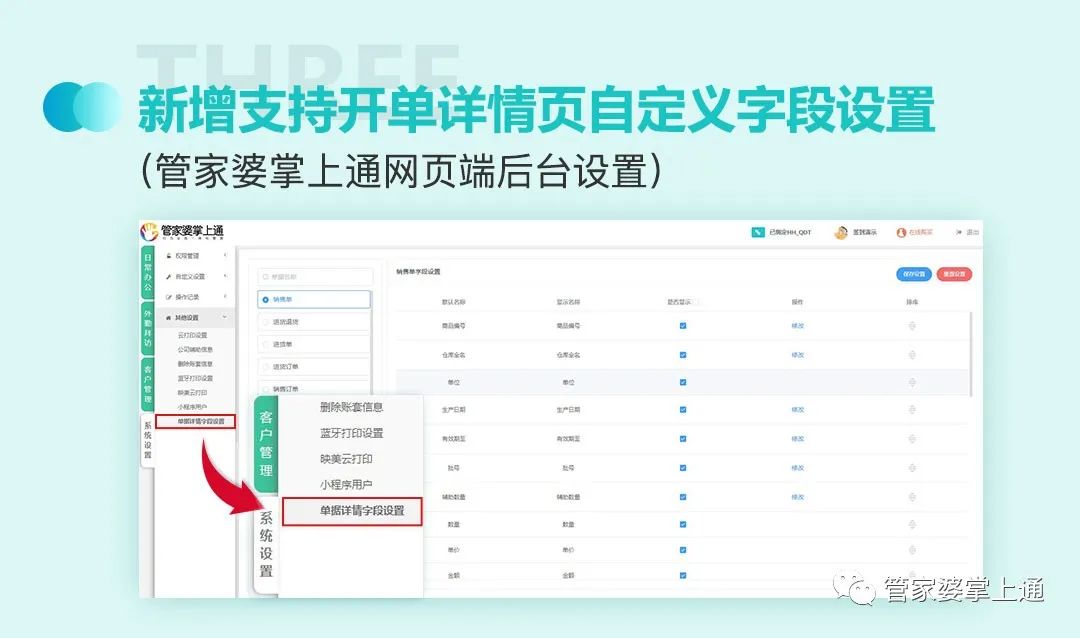Viewport: 1080px width, 638px height.
Task: Click the 签到演示 user avatar
Action: pyautogui.click(x=840, y=232)
